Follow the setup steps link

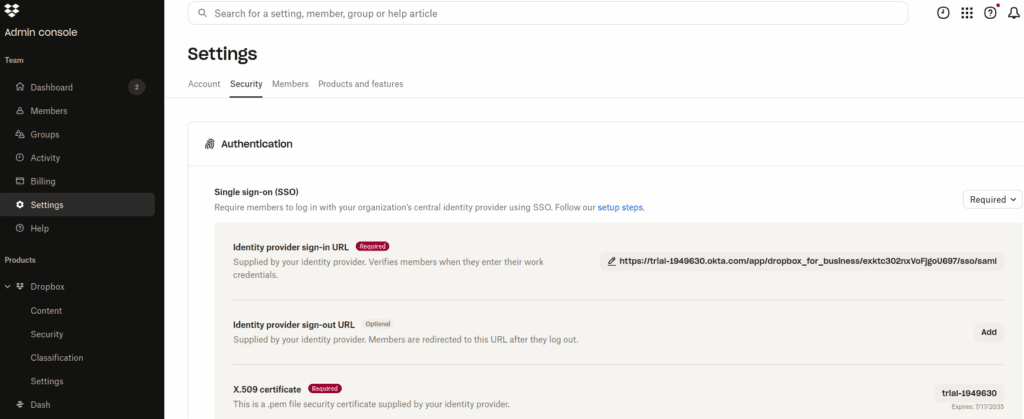click(621, 208)
